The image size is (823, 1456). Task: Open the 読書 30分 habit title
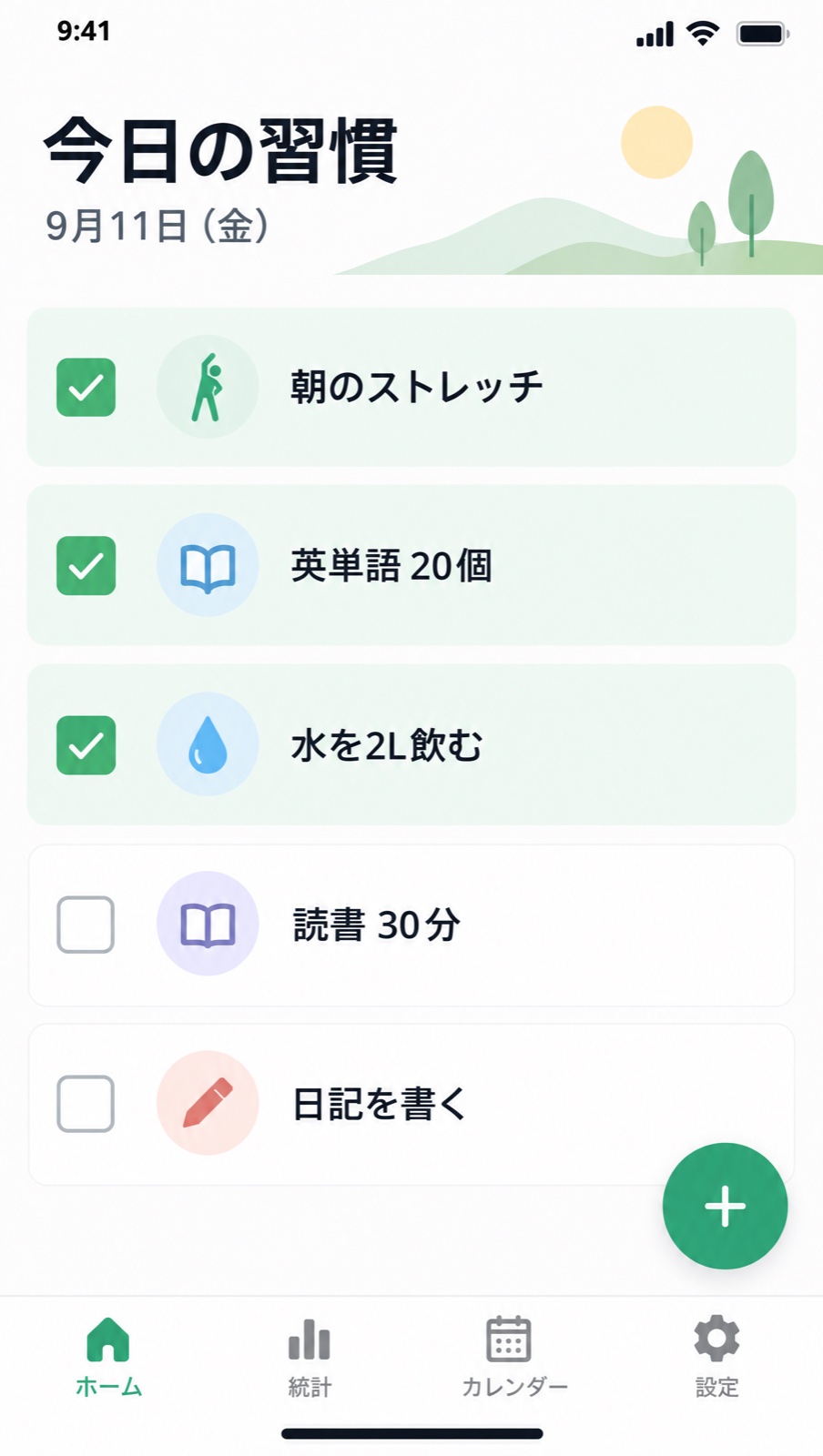[x=376, y=925]
